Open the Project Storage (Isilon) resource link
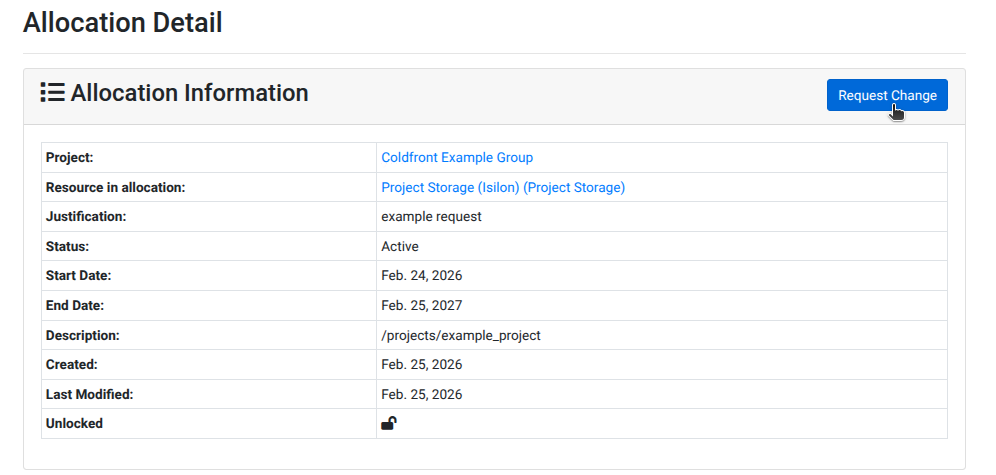996x475 pixels. point(502,187)
